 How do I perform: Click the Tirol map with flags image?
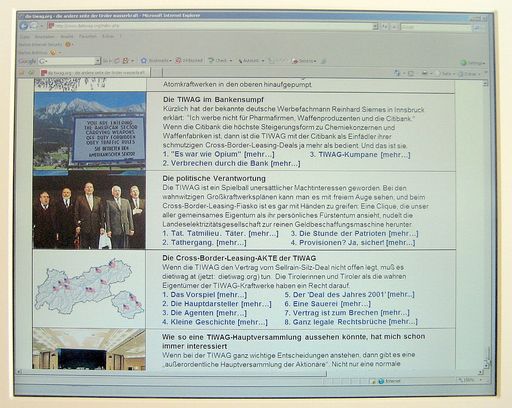[x=89, y=289]
